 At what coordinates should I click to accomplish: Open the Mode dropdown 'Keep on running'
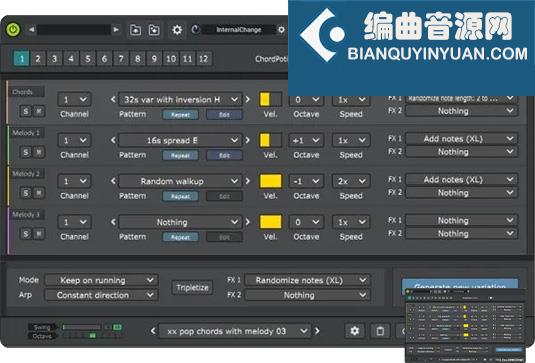tap(101, 280)
